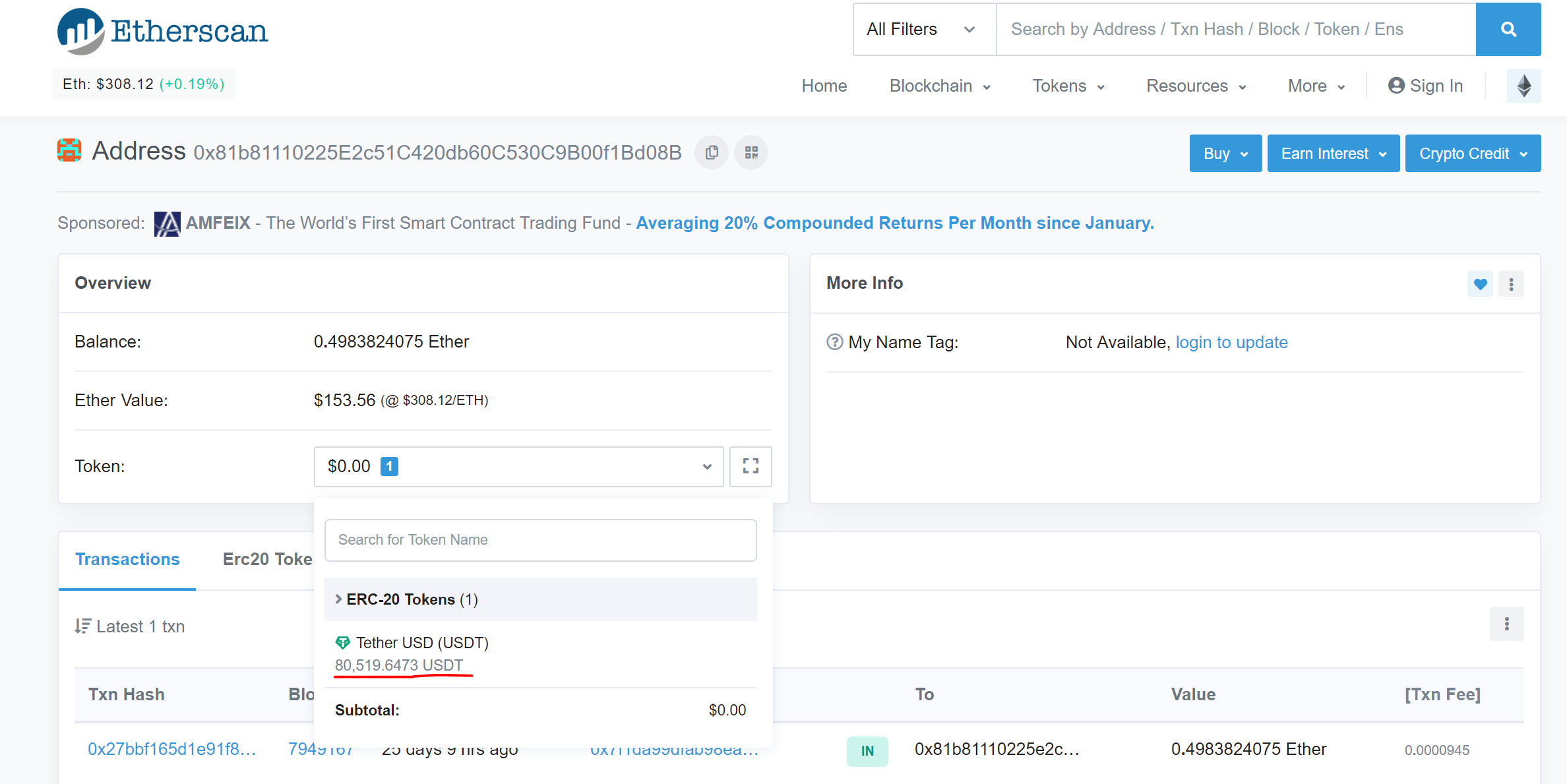Open the More Info three-dot menu
Screen dimensions: 1567x784
click(x=1511, y=284)
